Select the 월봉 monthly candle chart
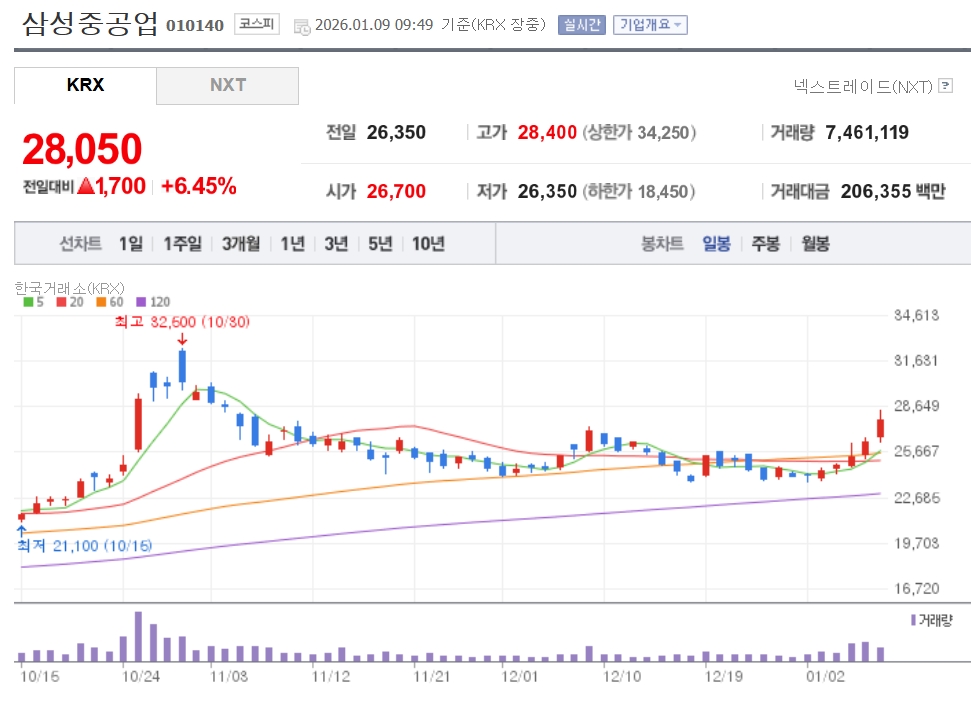 pos(815,243)
